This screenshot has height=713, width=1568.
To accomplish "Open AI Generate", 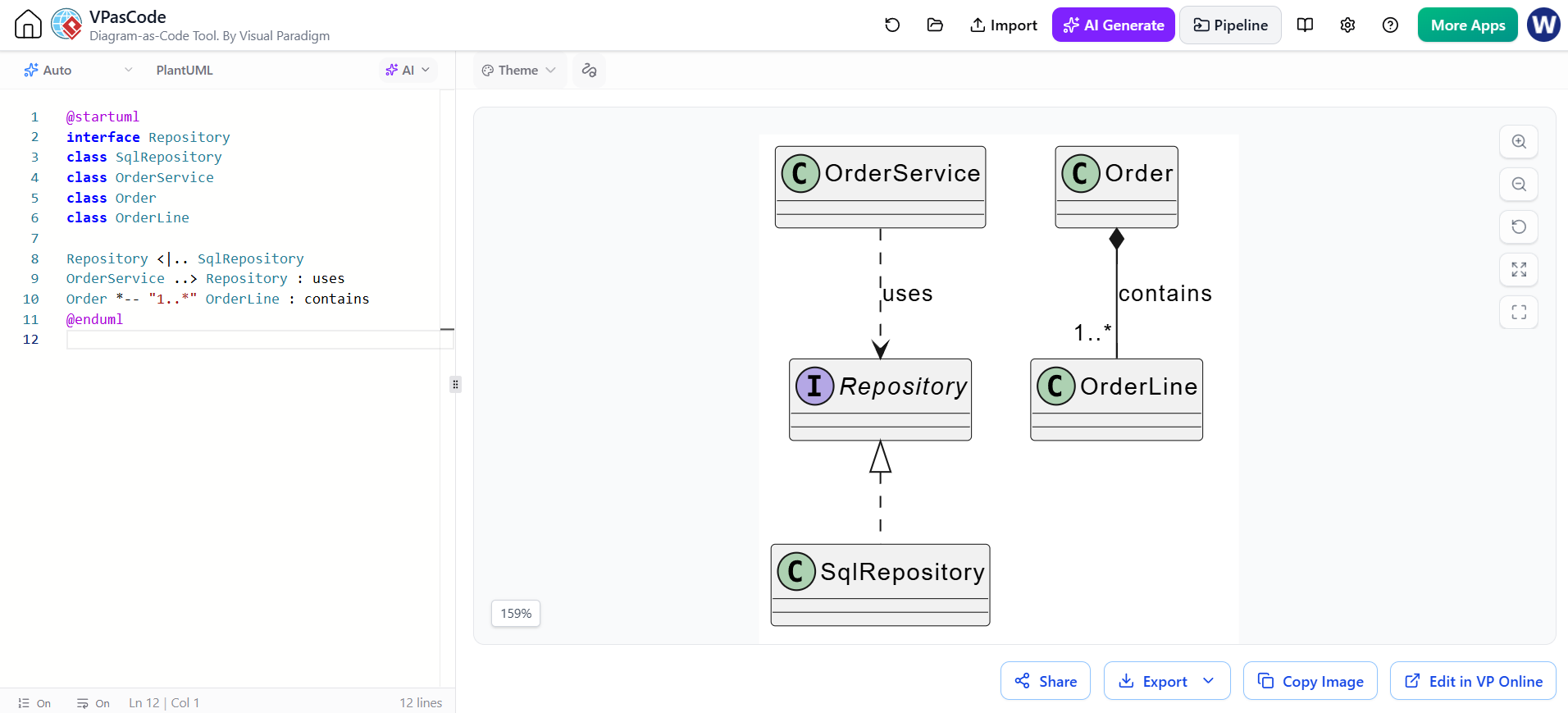I will [x=1114, y=25].
